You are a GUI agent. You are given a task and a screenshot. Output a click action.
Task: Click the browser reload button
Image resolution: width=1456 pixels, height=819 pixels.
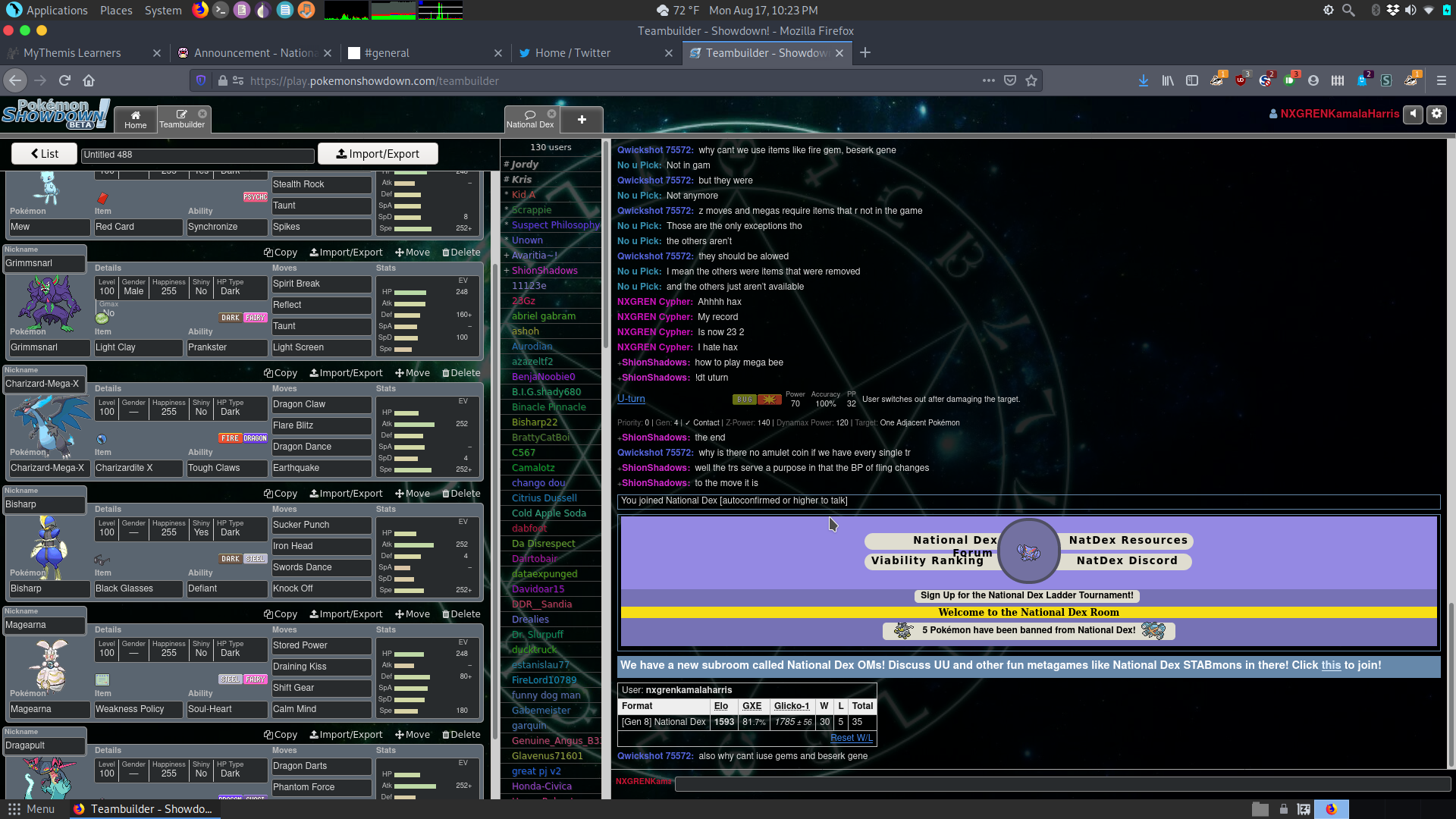(64, 80)
